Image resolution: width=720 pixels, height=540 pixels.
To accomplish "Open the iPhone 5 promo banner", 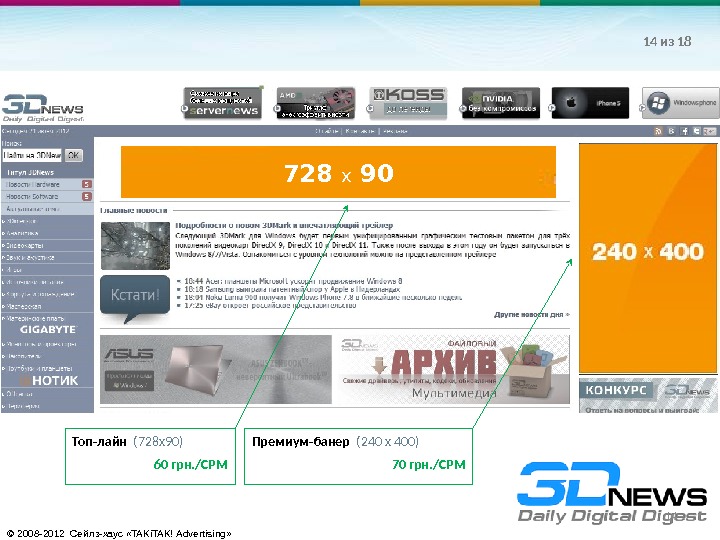I will (x=590, y=103).
